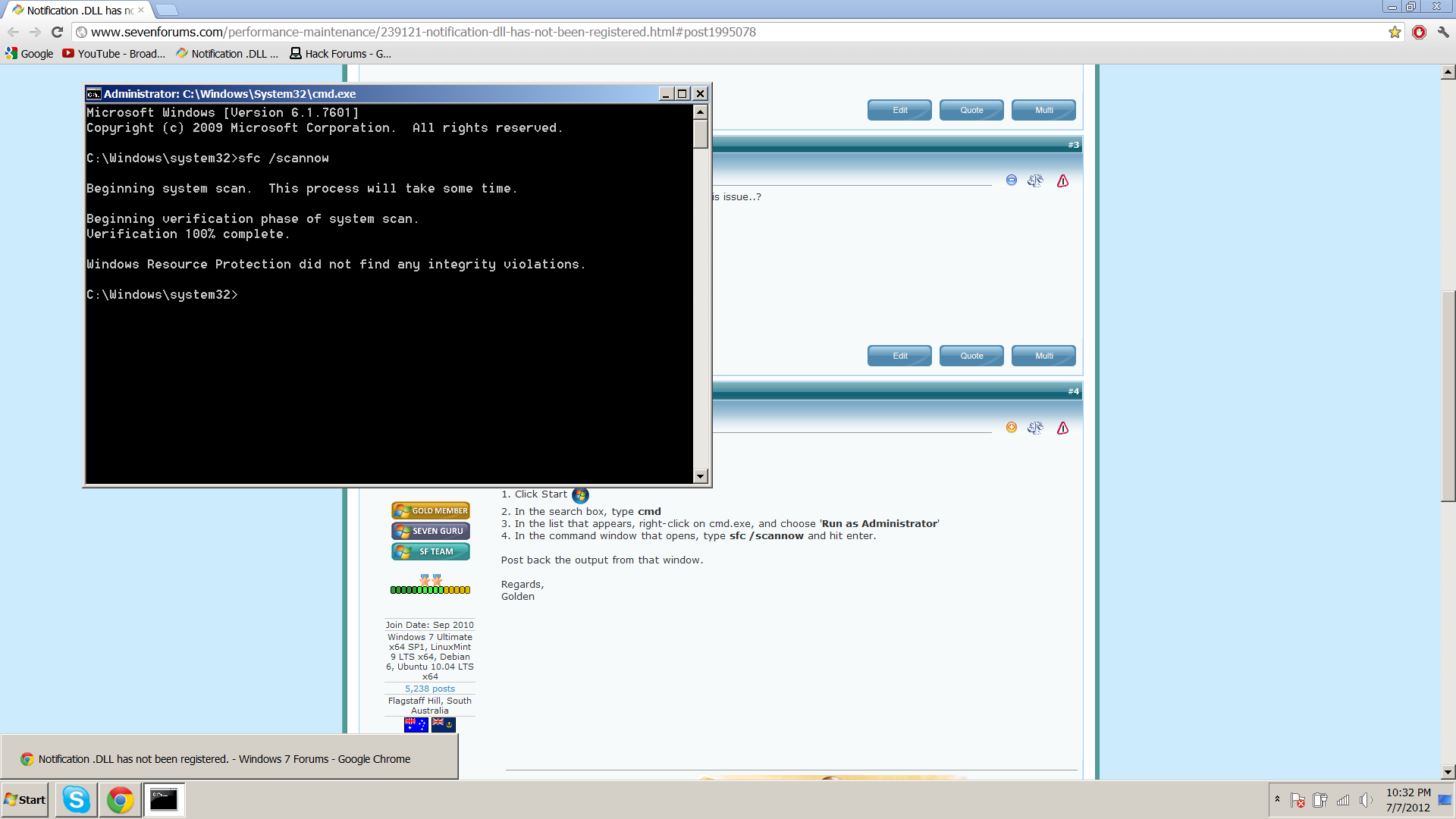The width and height of the screenshot is (1456, 819).
Task: Open the Hack Forums bookmark
Action: tap(340, 54)
